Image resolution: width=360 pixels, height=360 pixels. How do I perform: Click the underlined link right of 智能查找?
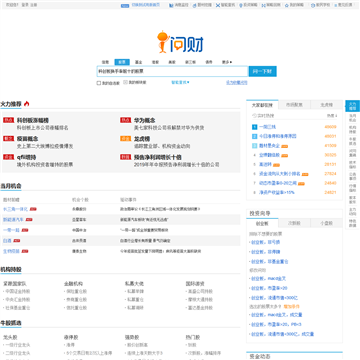[237, 82]
